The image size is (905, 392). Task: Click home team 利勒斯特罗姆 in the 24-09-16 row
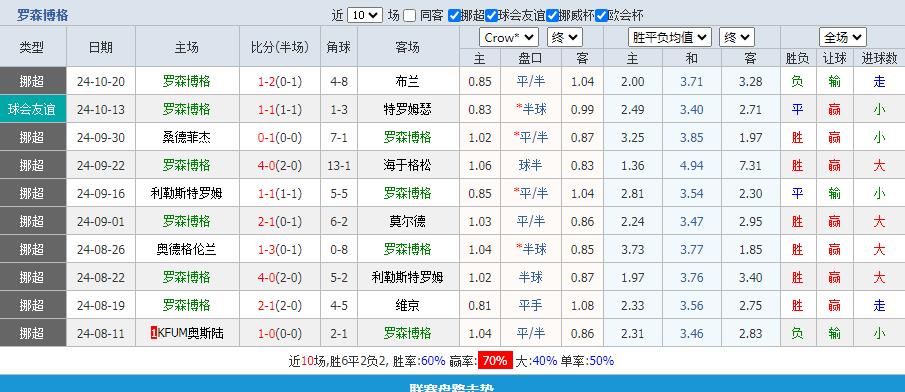pos(186,193)
